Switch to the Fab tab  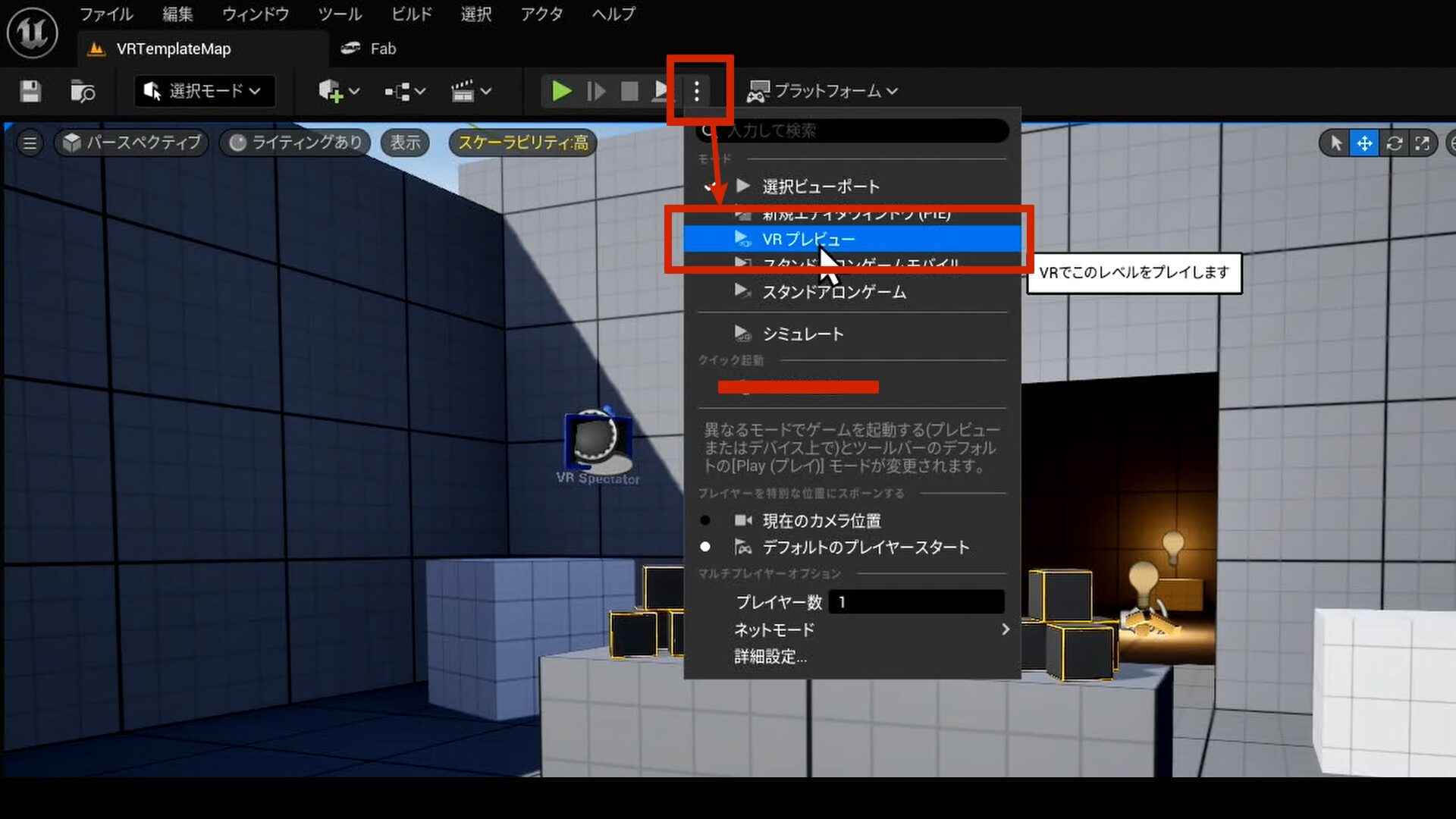tap(369, 49)
